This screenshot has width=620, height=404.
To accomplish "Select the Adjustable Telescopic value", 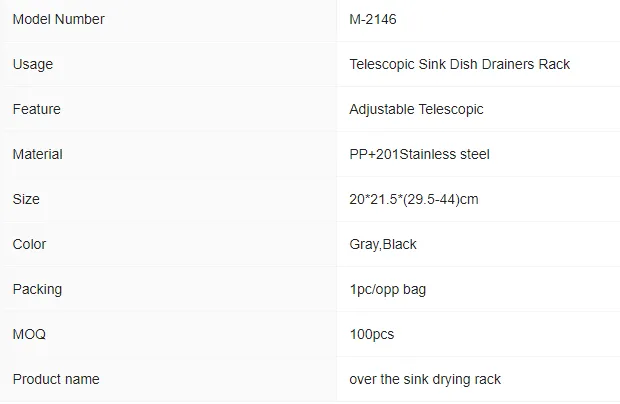I will (x=416, y=109).
